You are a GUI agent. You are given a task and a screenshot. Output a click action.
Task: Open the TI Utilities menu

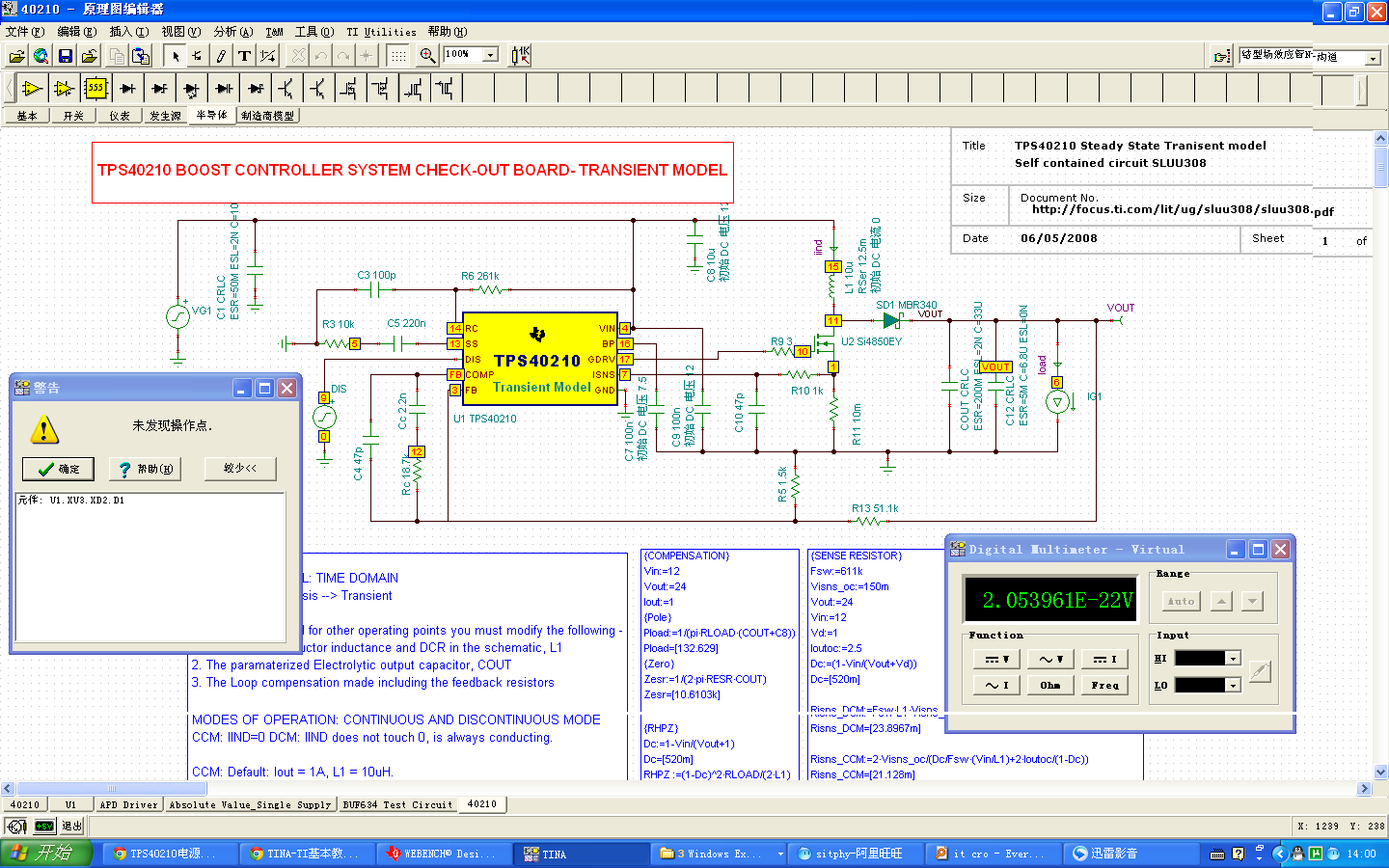tap(382, 32)
